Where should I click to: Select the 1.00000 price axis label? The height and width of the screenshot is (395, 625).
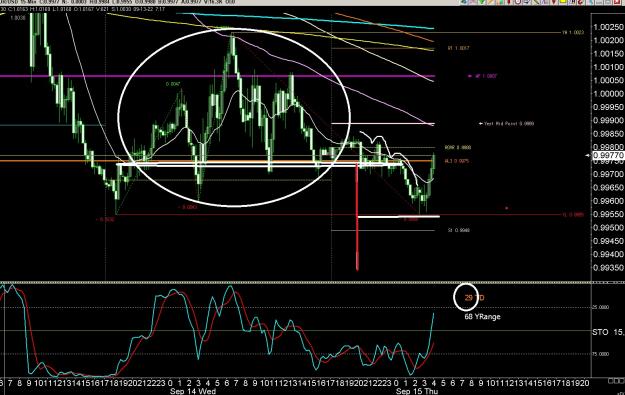[609, 94]
